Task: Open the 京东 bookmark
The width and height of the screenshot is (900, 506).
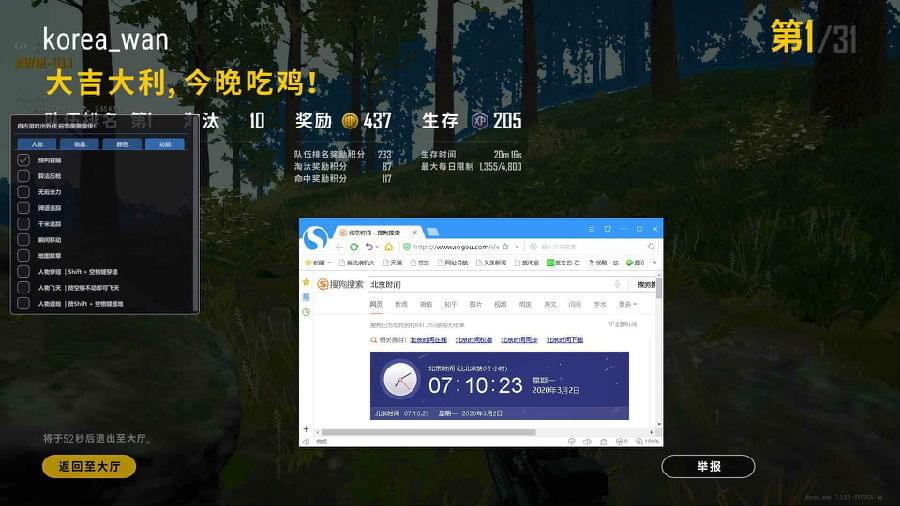Action: 420,262
